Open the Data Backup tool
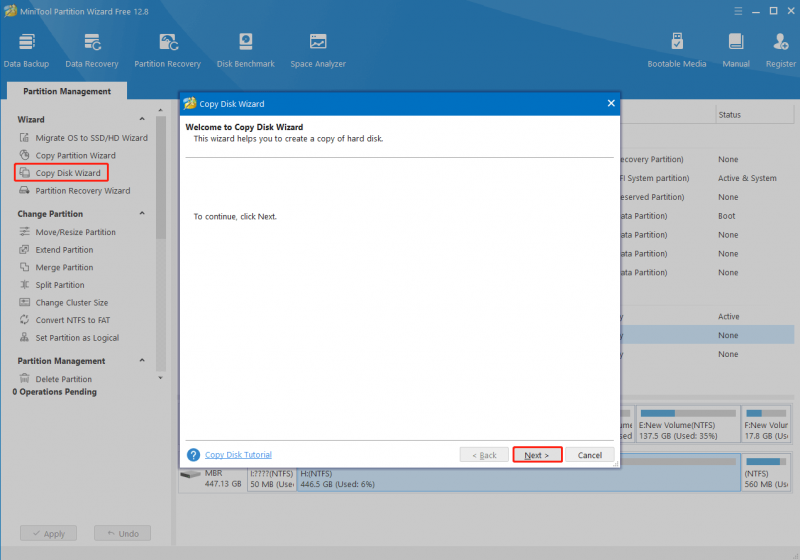Viewport: 800px width, 560px height. click(x=27, y=50)
